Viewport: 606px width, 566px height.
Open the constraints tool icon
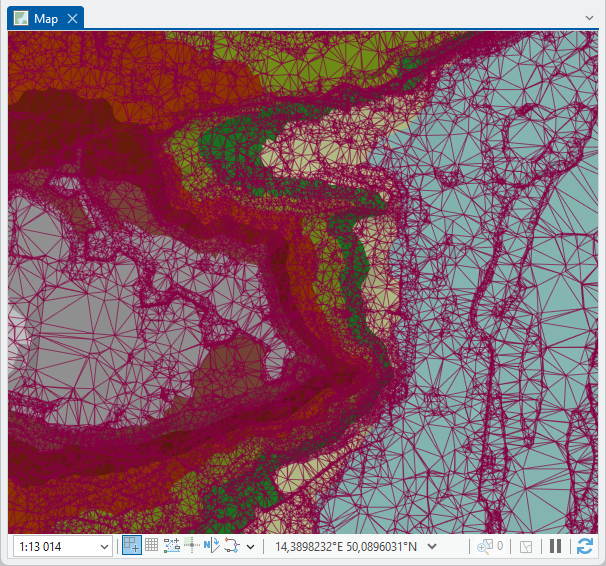[171, 545]
